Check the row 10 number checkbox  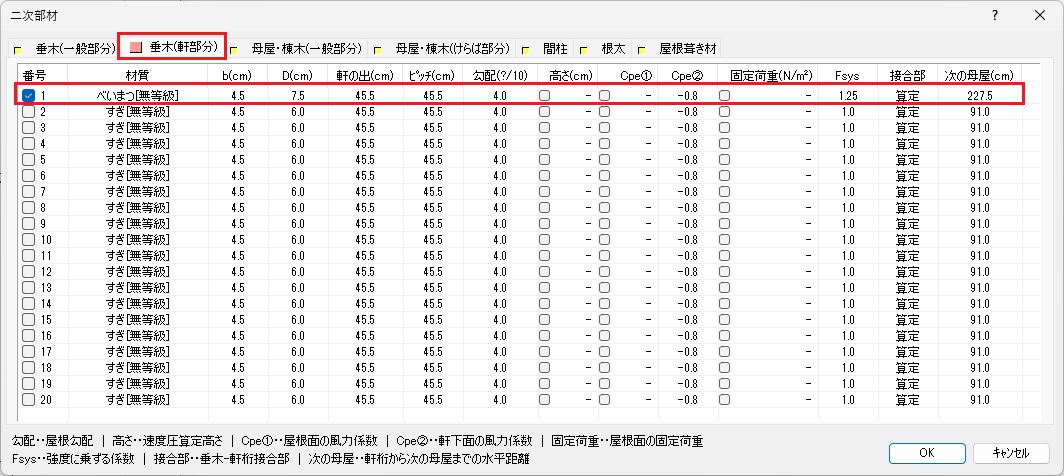click(28, 239)
